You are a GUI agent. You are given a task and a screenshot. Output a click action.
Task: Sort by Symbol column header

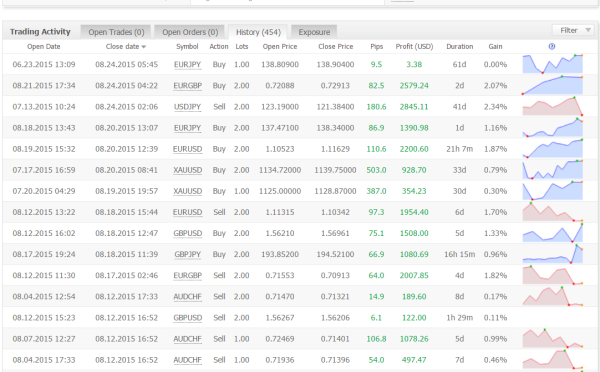[187, 47]
